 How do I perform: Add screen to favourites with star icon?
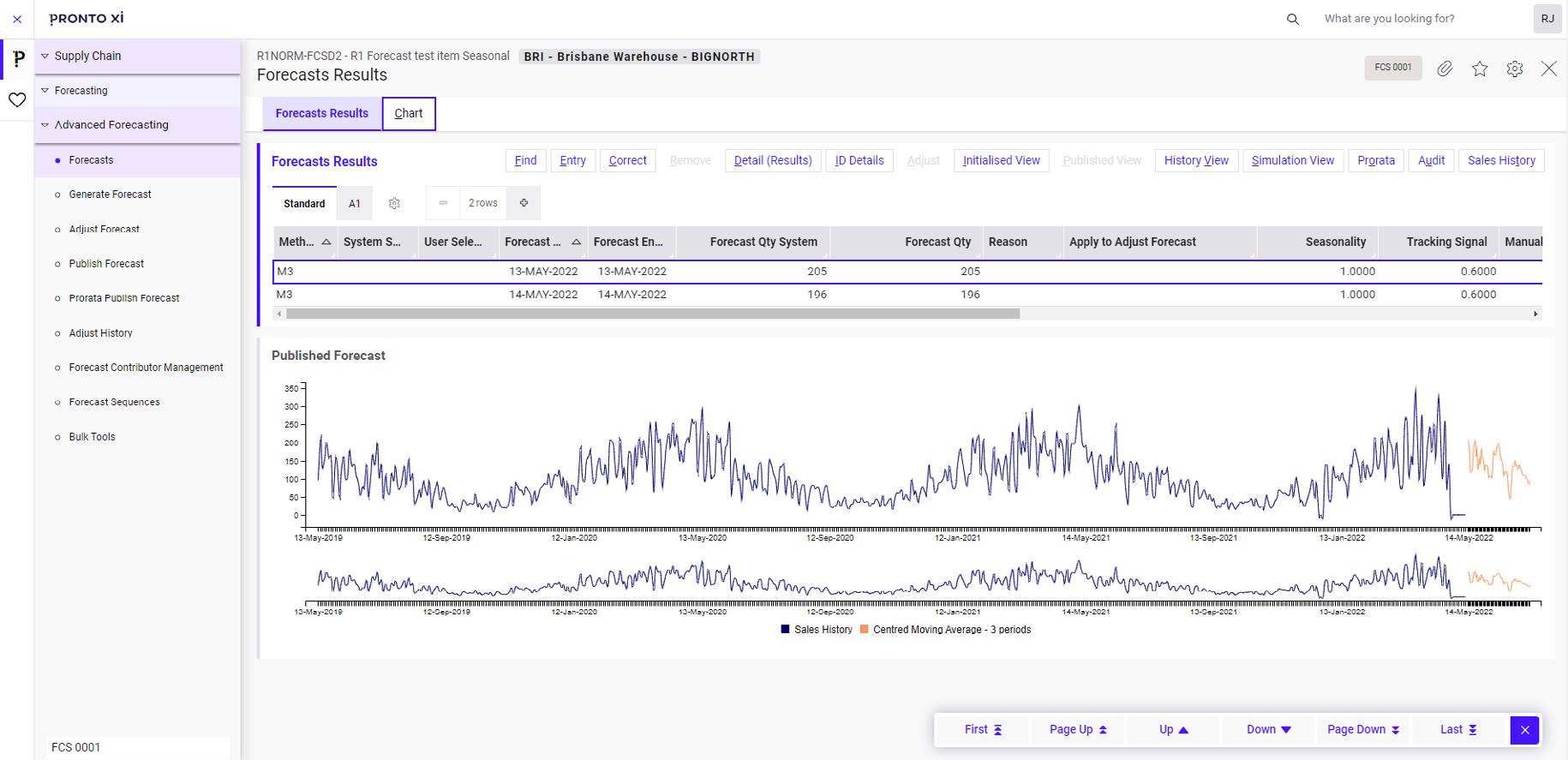(1480, 69)
